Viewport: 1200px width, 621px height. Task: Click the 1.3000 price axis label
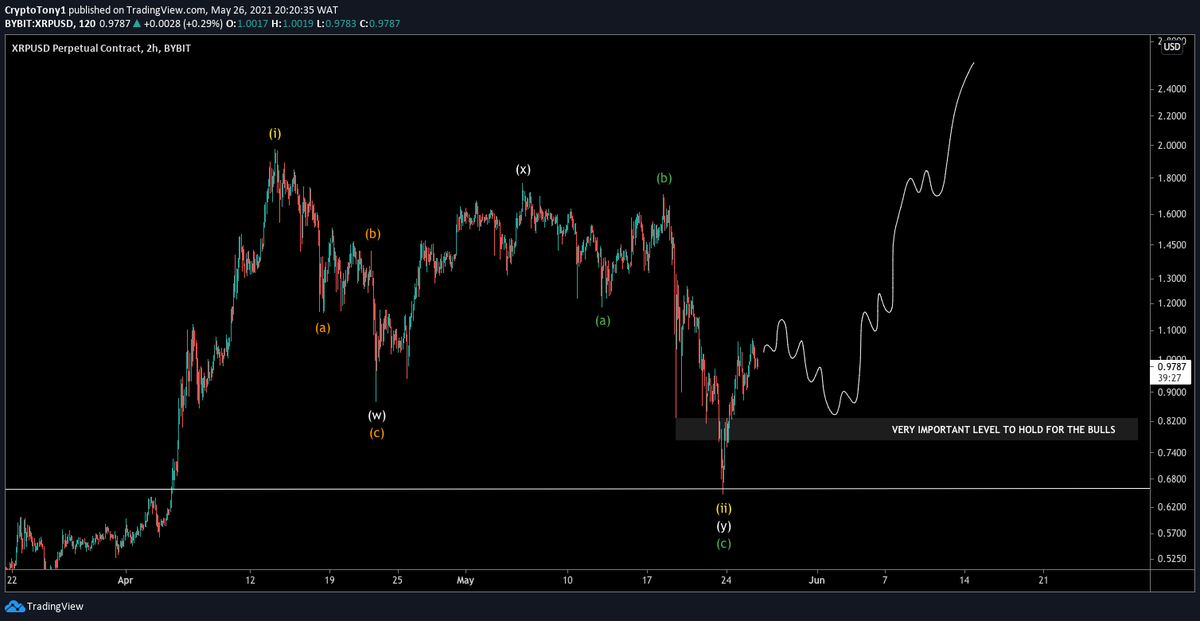(1173, 278)
